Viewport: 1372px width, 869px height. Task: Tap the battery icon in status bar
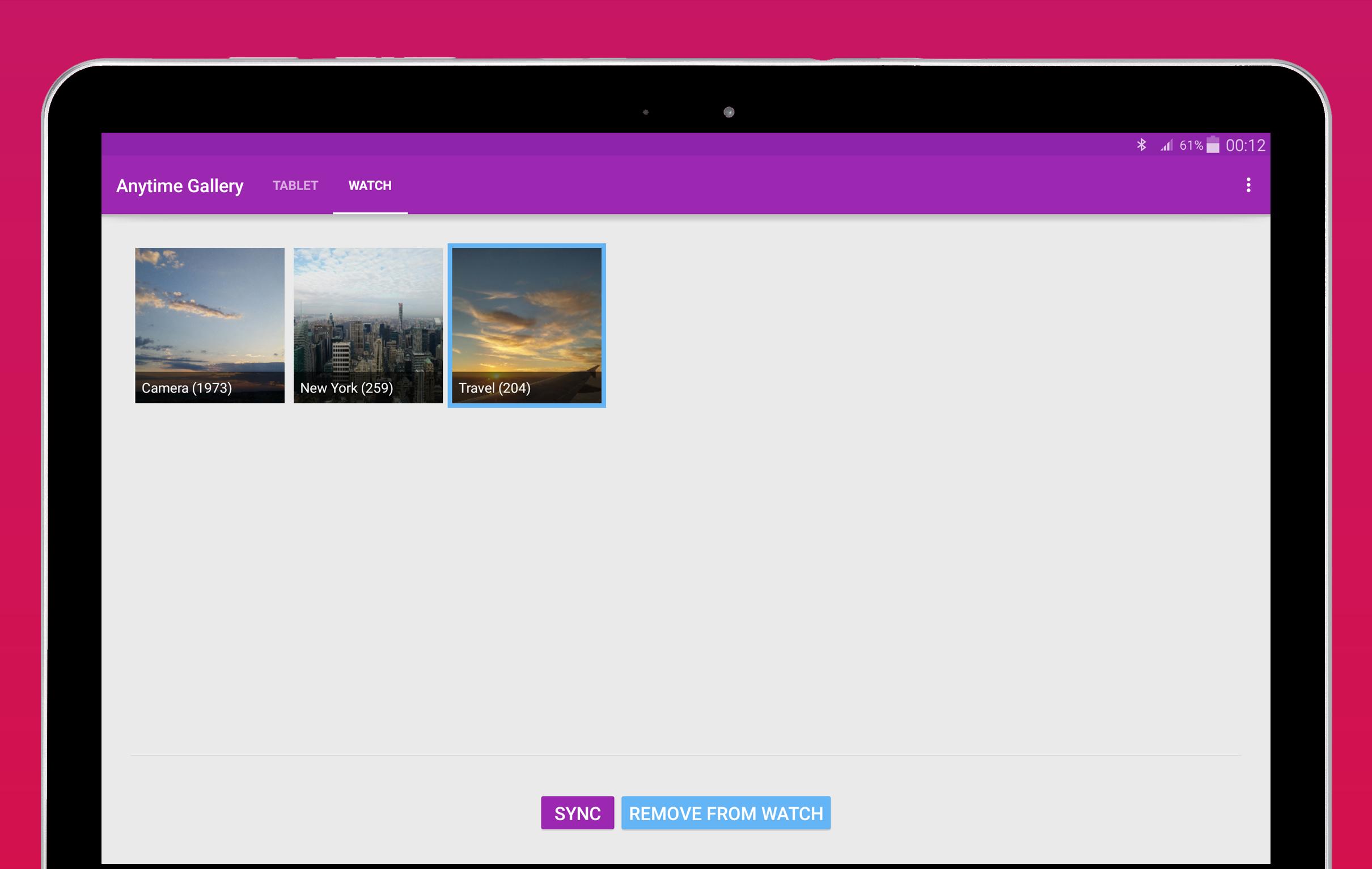click(x=1213, y=145)
